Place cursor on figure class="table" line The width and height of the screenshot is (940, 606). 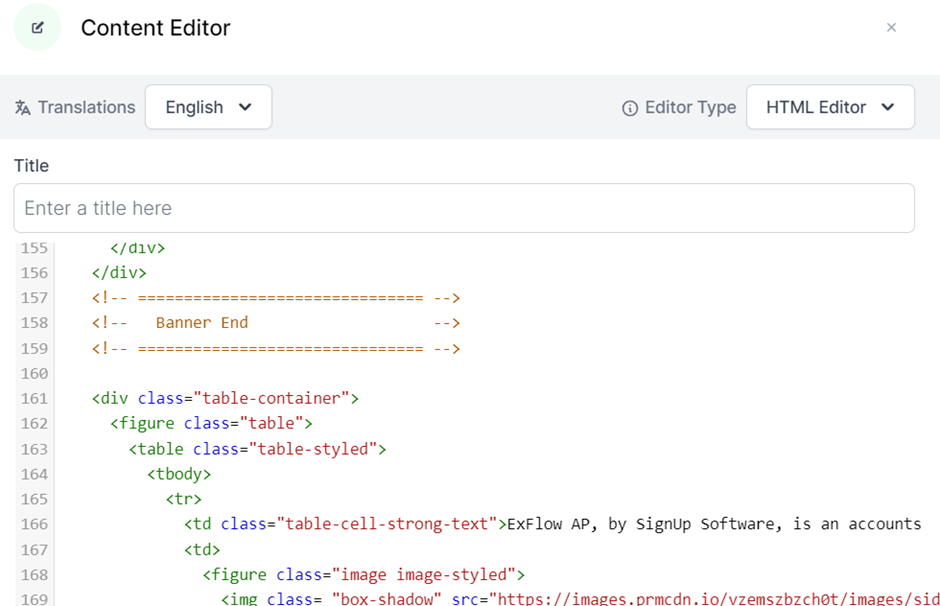211,423
